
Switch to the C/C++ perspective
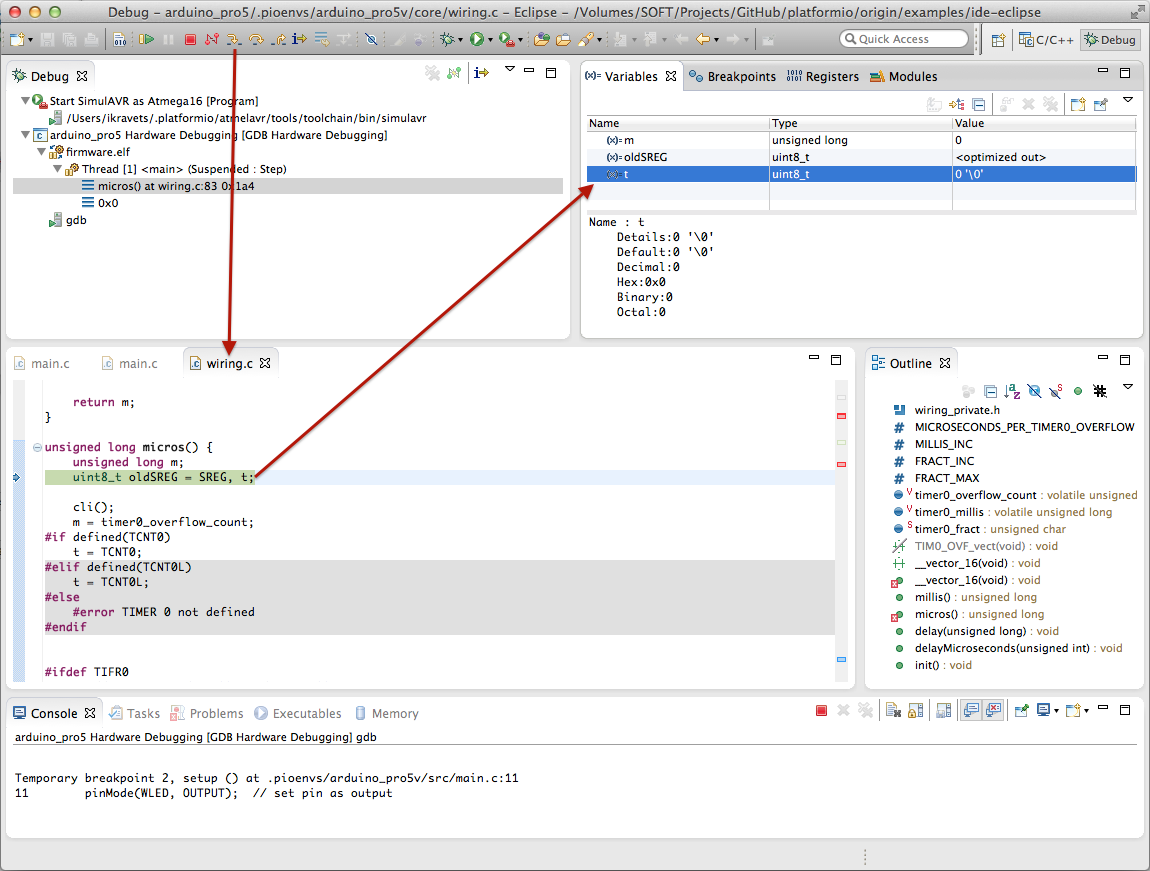point(1047,40)
